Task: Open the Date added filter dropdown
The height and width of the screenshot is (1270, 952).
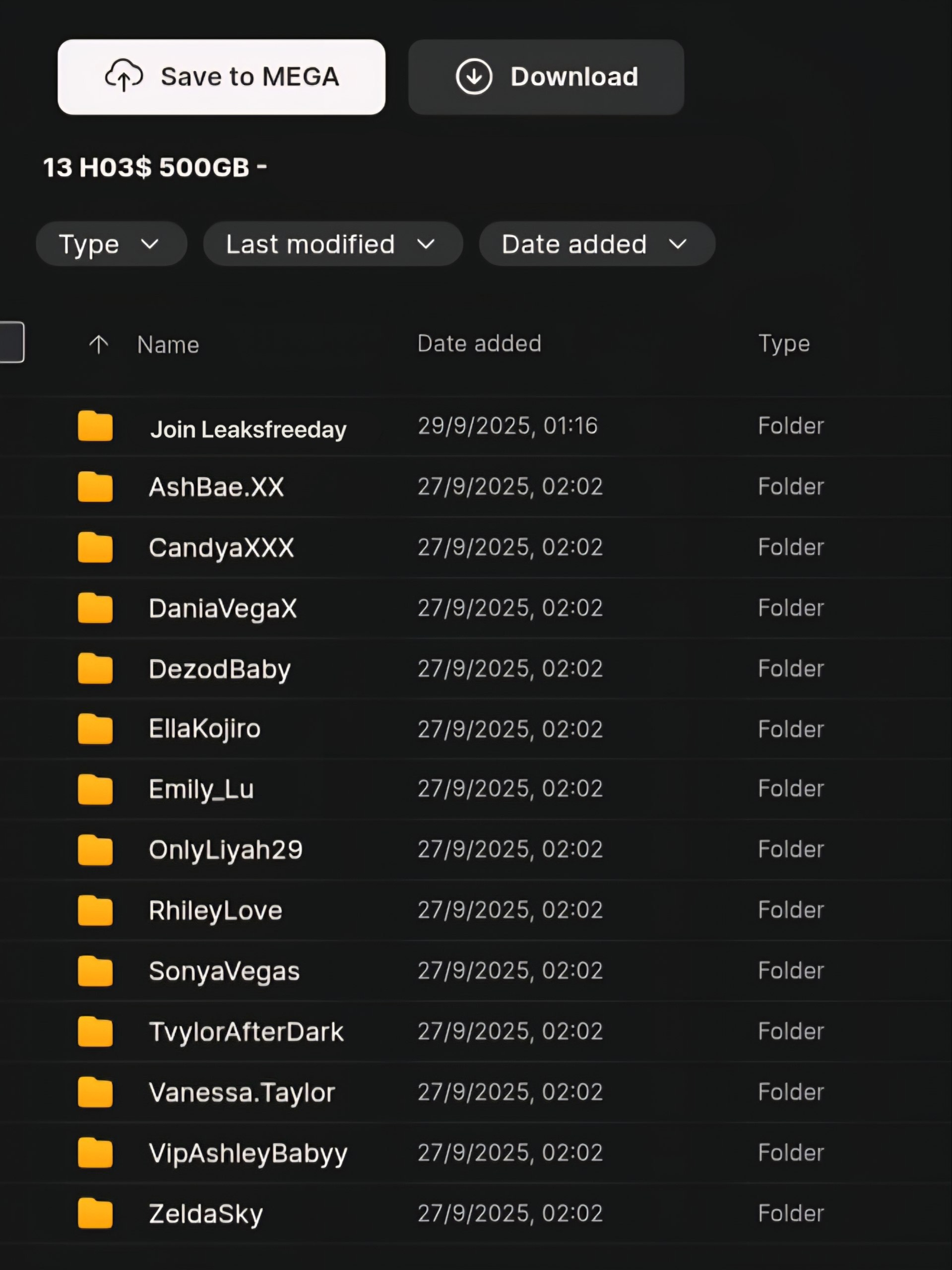Action: click(597, 244)
